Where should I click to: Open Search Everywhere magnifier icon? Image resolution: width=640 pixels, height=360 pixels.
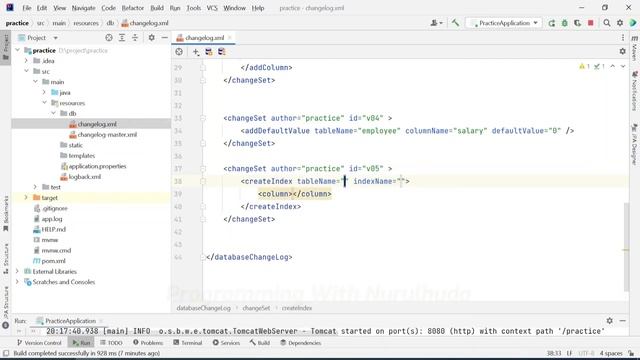[x=607, y=23]
